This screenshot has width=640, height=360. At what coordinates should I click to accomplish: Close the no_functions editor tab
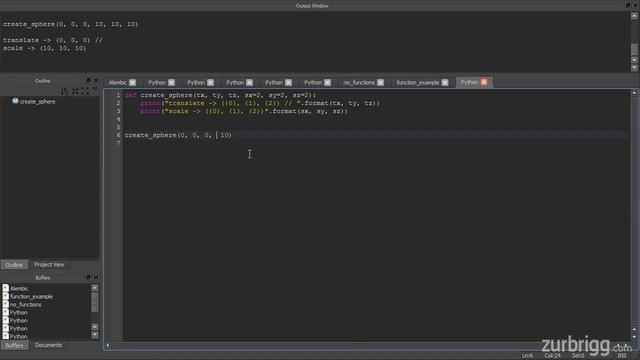380,82
